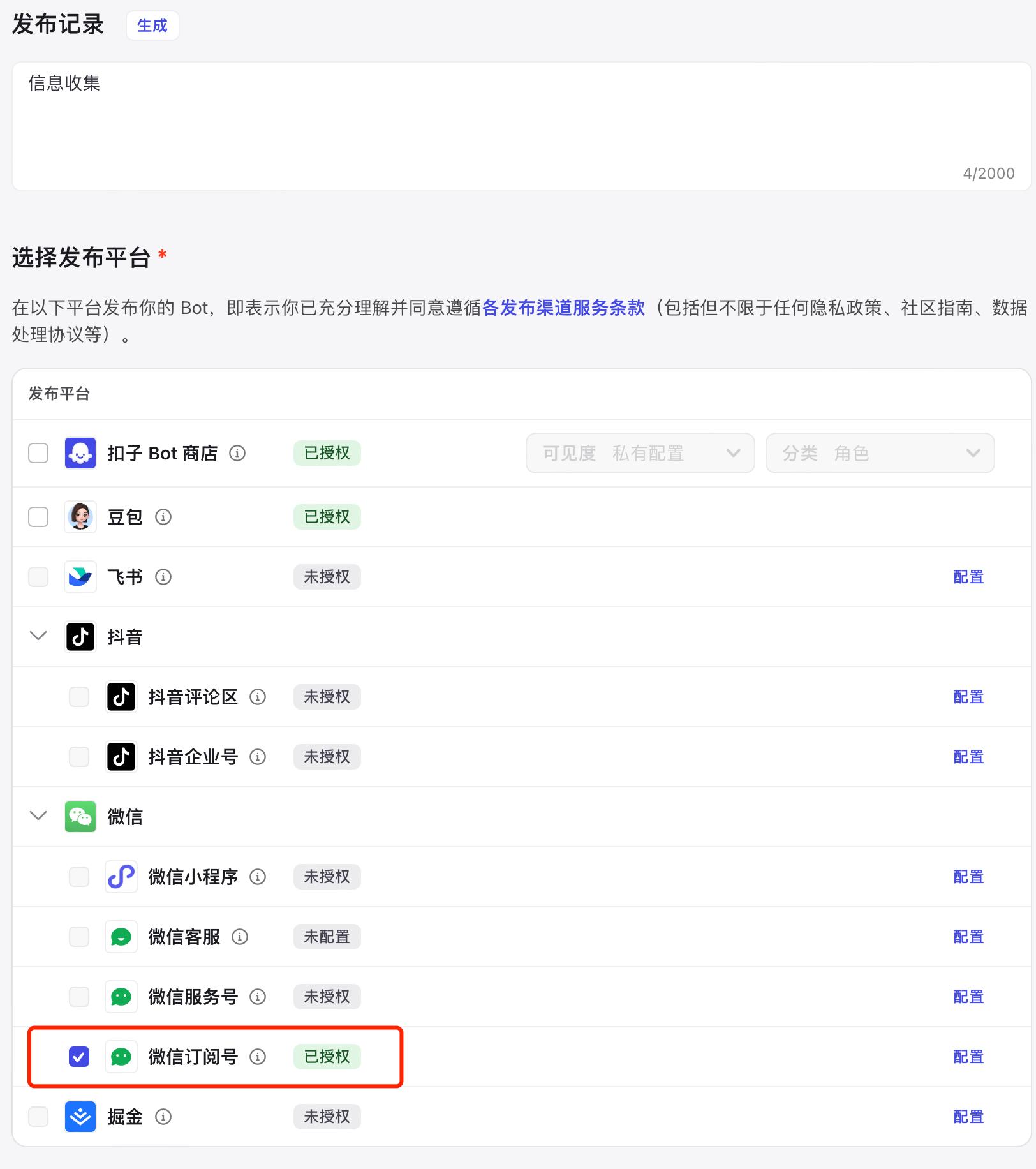Click the 扣子 Bot 商店 platform icon
1036x1169 pixels.
[80, 453]
